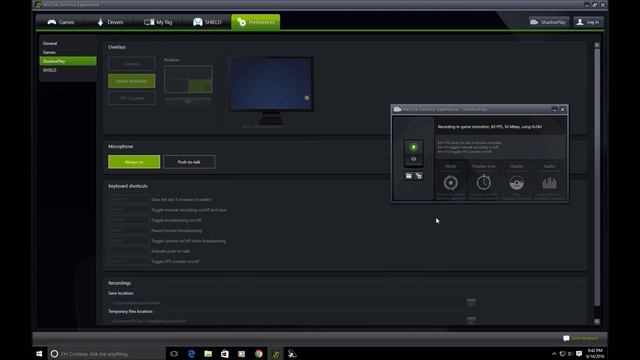Open the Shadow time setting
The height and width of the screenshot is (360, 640).
484,181
